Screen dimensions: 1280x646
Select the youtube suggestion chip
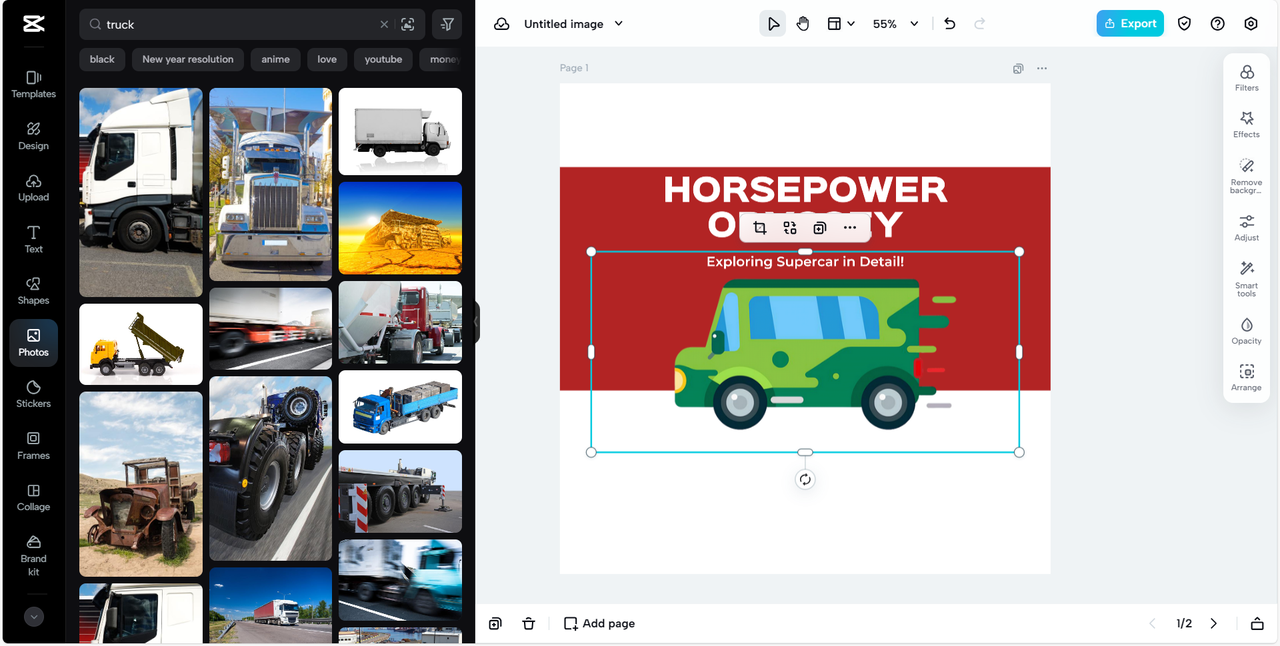coord(383,59)
